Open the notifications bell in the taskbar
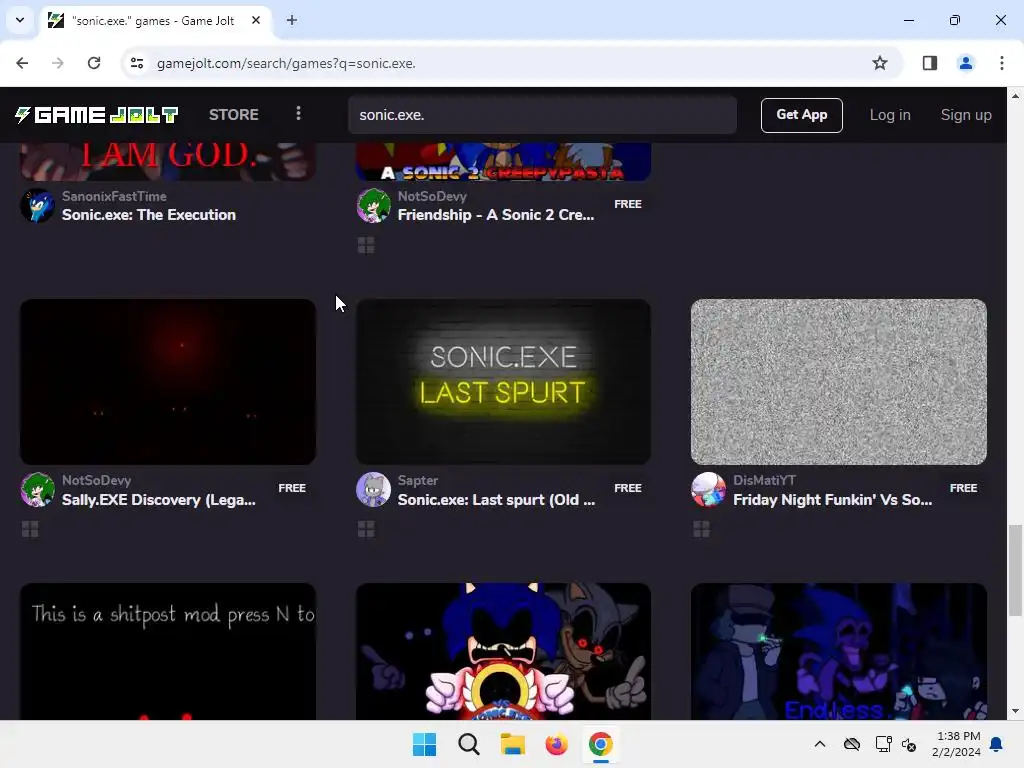 click(x=997, y=744)
